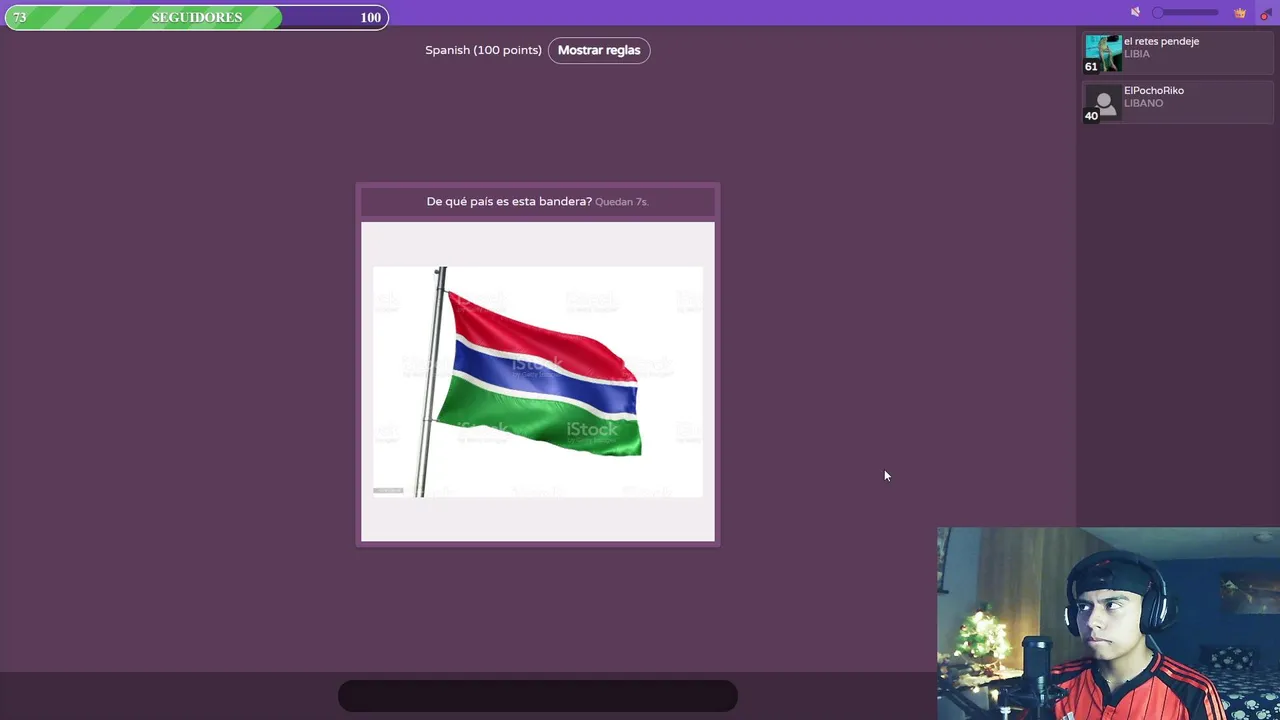Viewport: 1280px width, 720px height.
Task: Click the answer input field at the bottom
Action: [538, 696]
